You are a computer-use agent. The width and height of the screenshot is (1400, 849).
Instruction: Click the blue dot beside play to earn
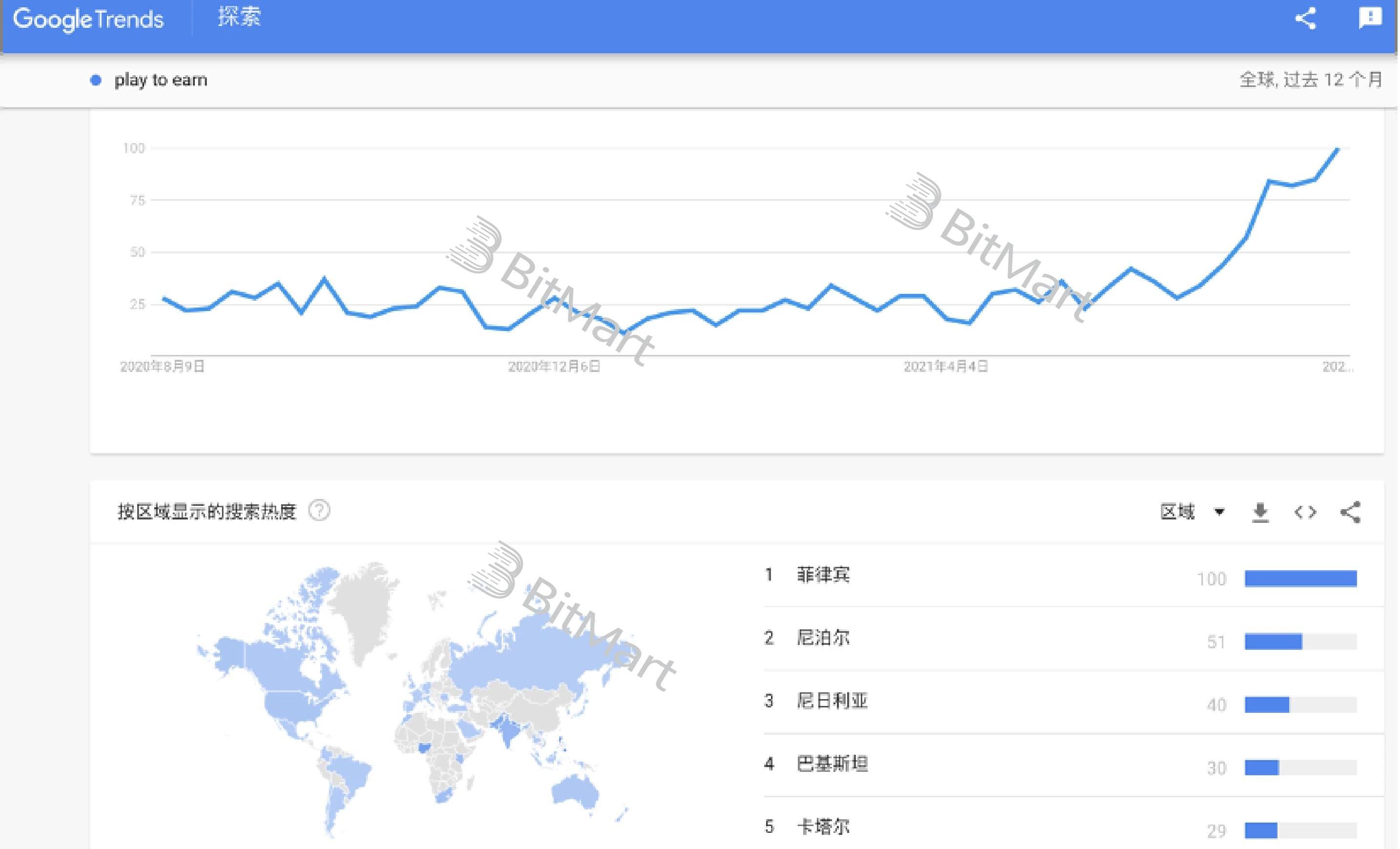click(96, 80)
